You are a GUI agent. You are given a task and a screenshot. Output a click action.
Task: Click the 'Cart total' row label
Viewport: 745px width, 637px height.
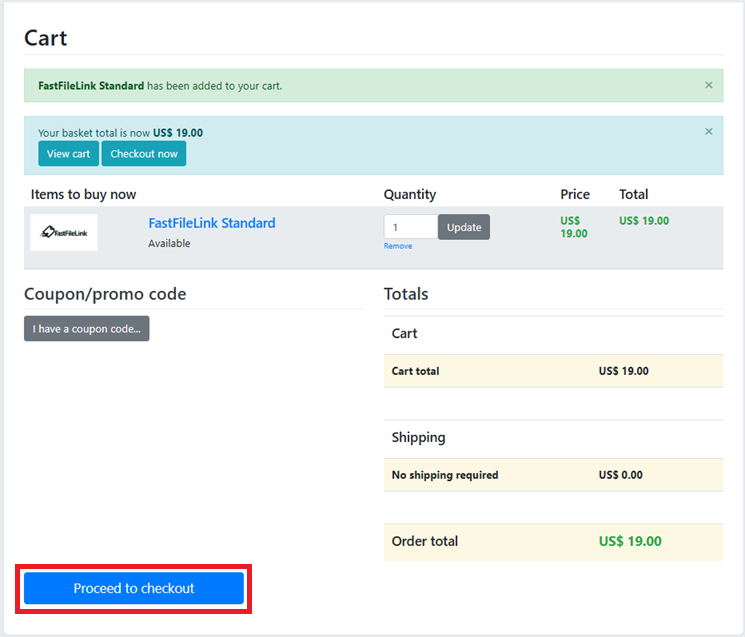click(415, 371)
